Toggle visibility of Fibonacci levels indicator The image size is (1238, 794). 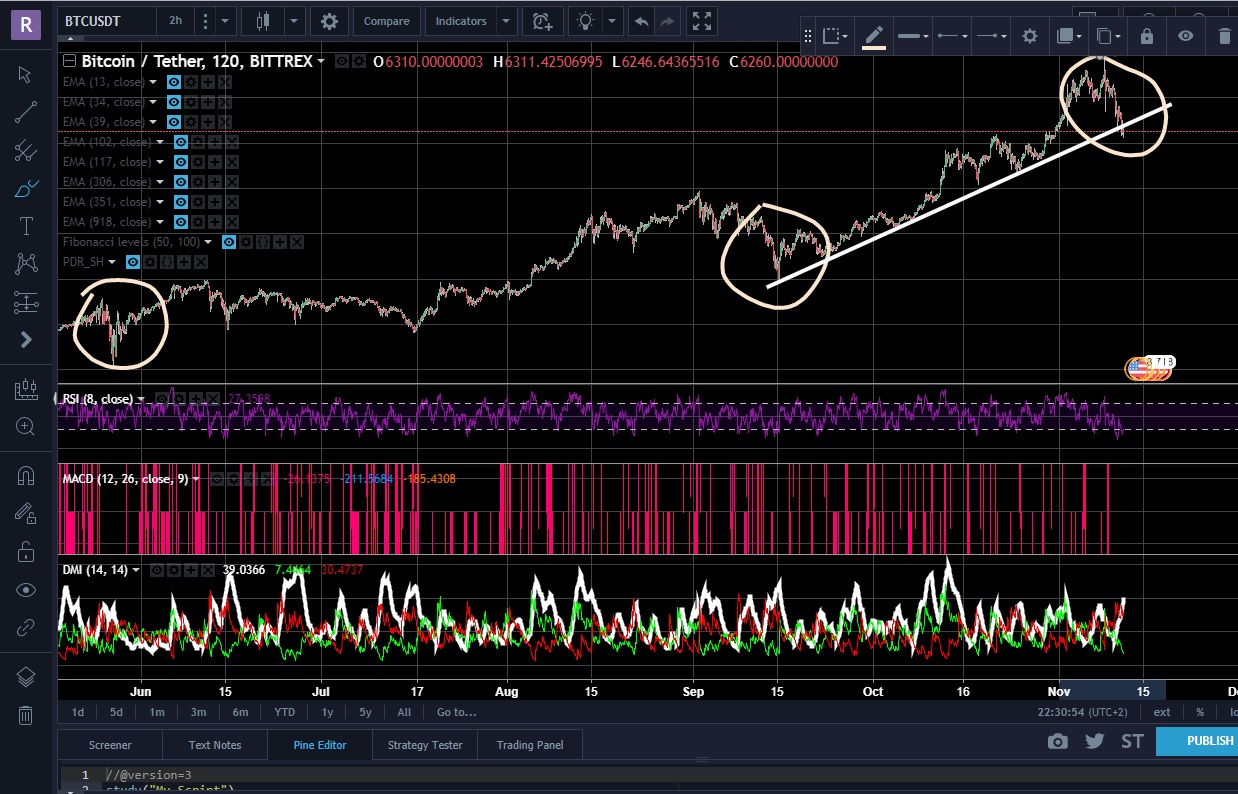(x=229, y=242)
